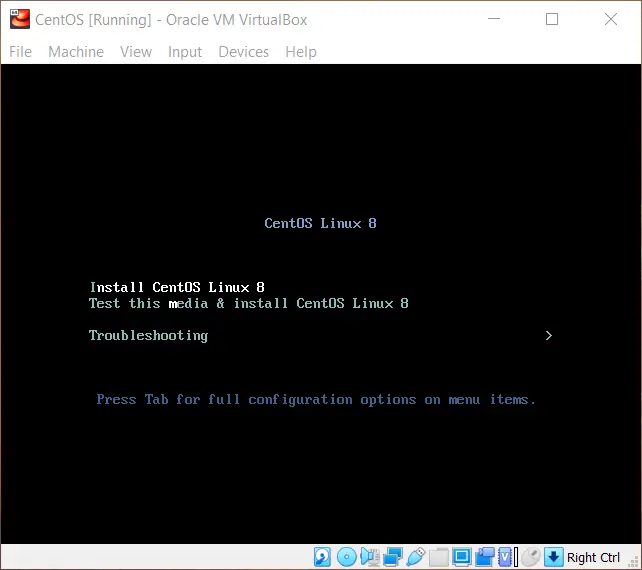Screen dimensions: 642x570
Task: Click the audio indicator icon in status bar
Action: click(370, 557)
